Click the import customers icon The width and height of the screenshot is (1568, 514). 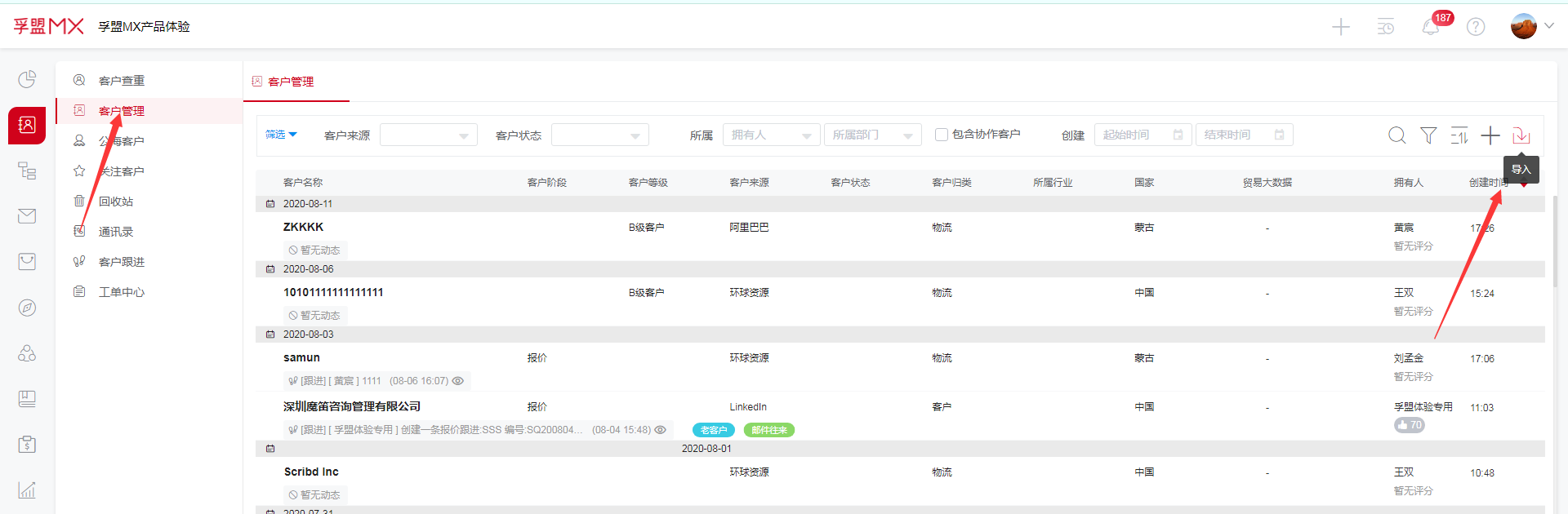1521,135
